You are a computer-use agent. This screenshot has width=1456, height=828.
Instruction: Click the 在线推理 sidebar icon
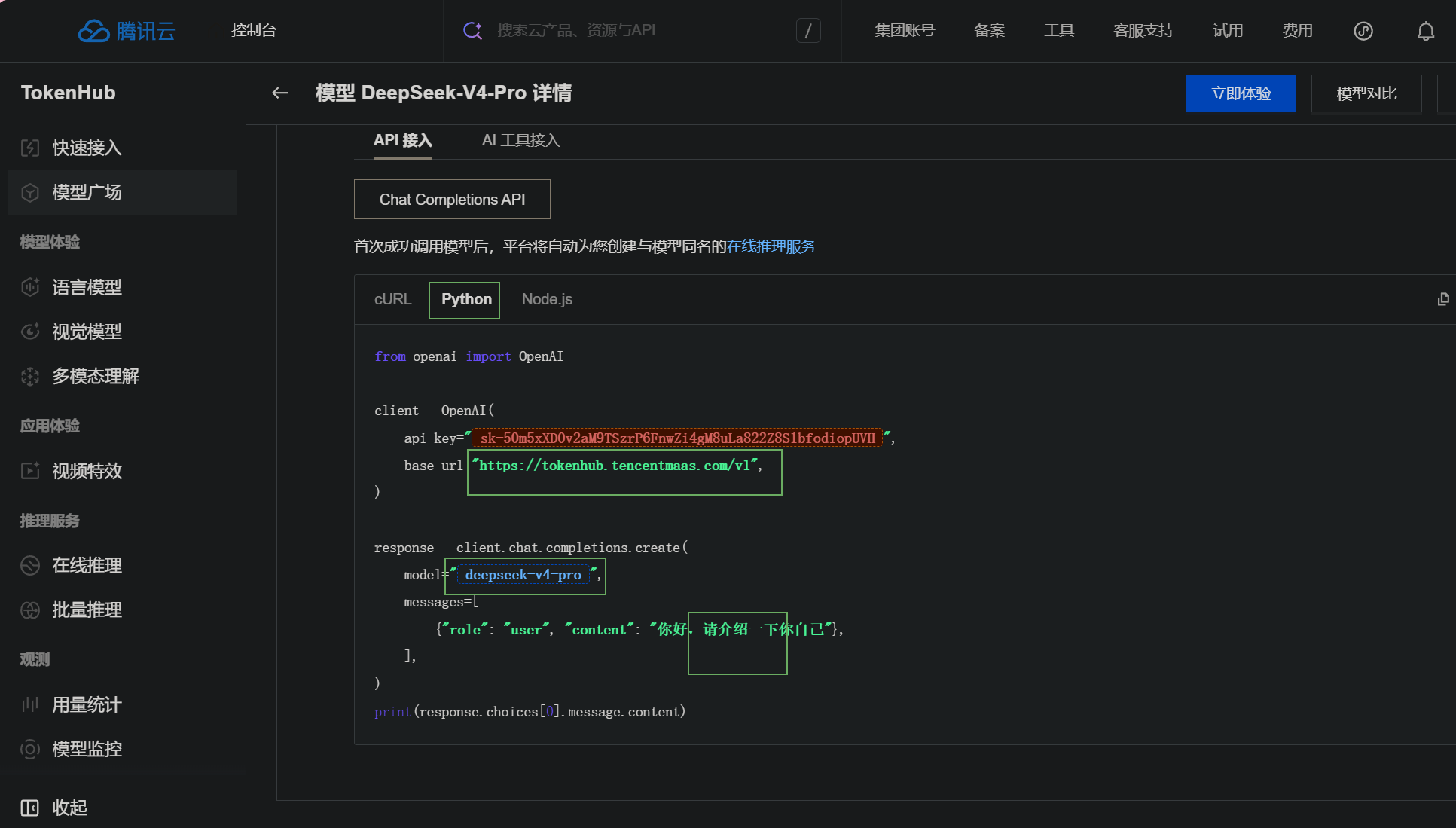pos(30,565)
